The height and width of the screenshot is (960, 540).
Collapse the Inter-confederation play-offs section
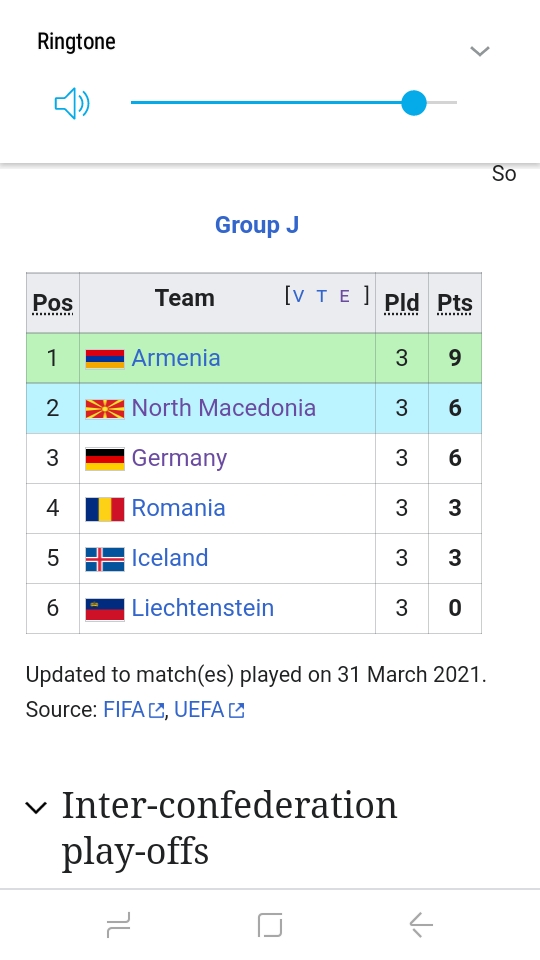(x=36, y=808)
